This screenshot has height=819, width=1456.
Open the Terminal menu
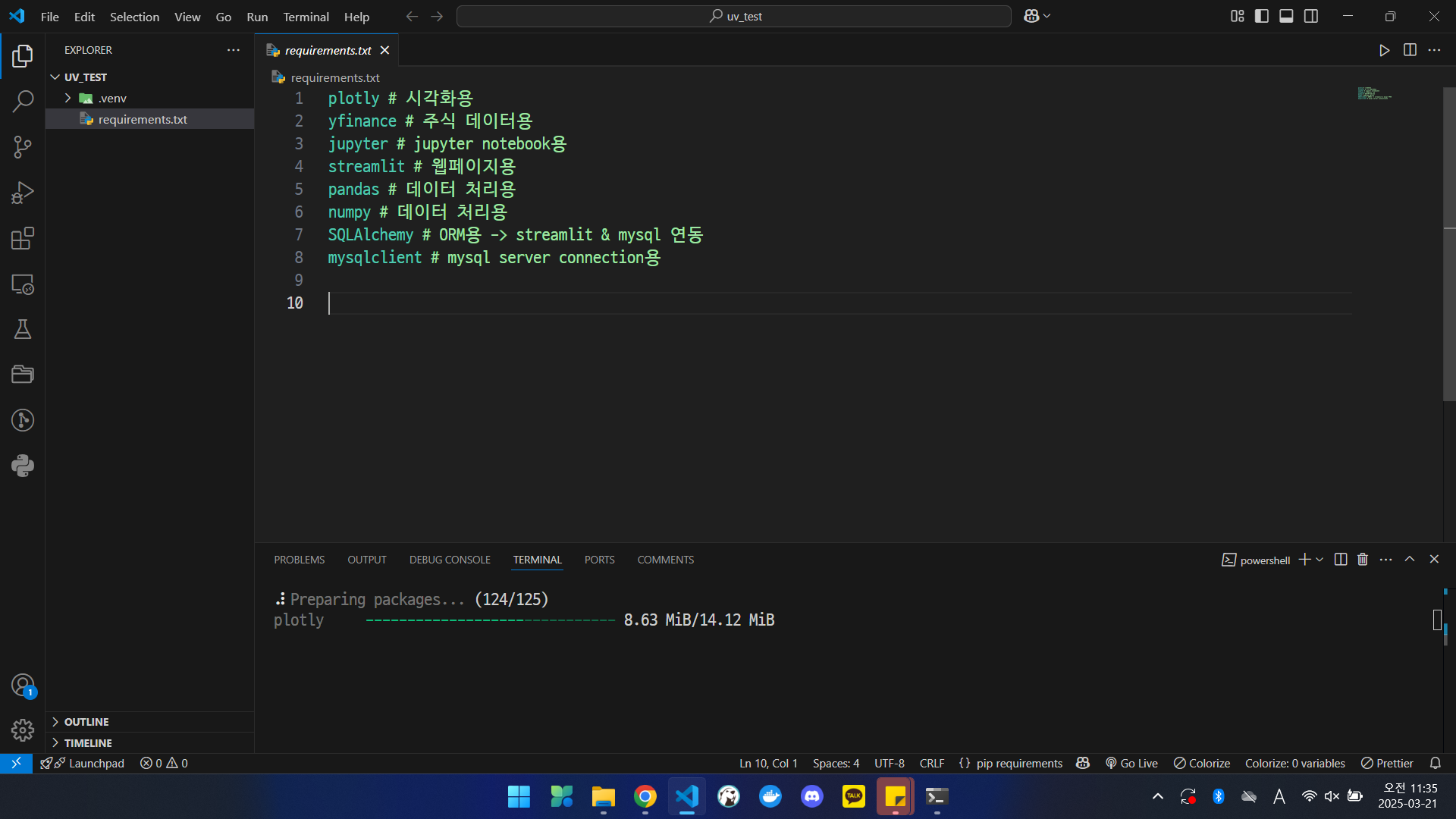pos(306,17)
